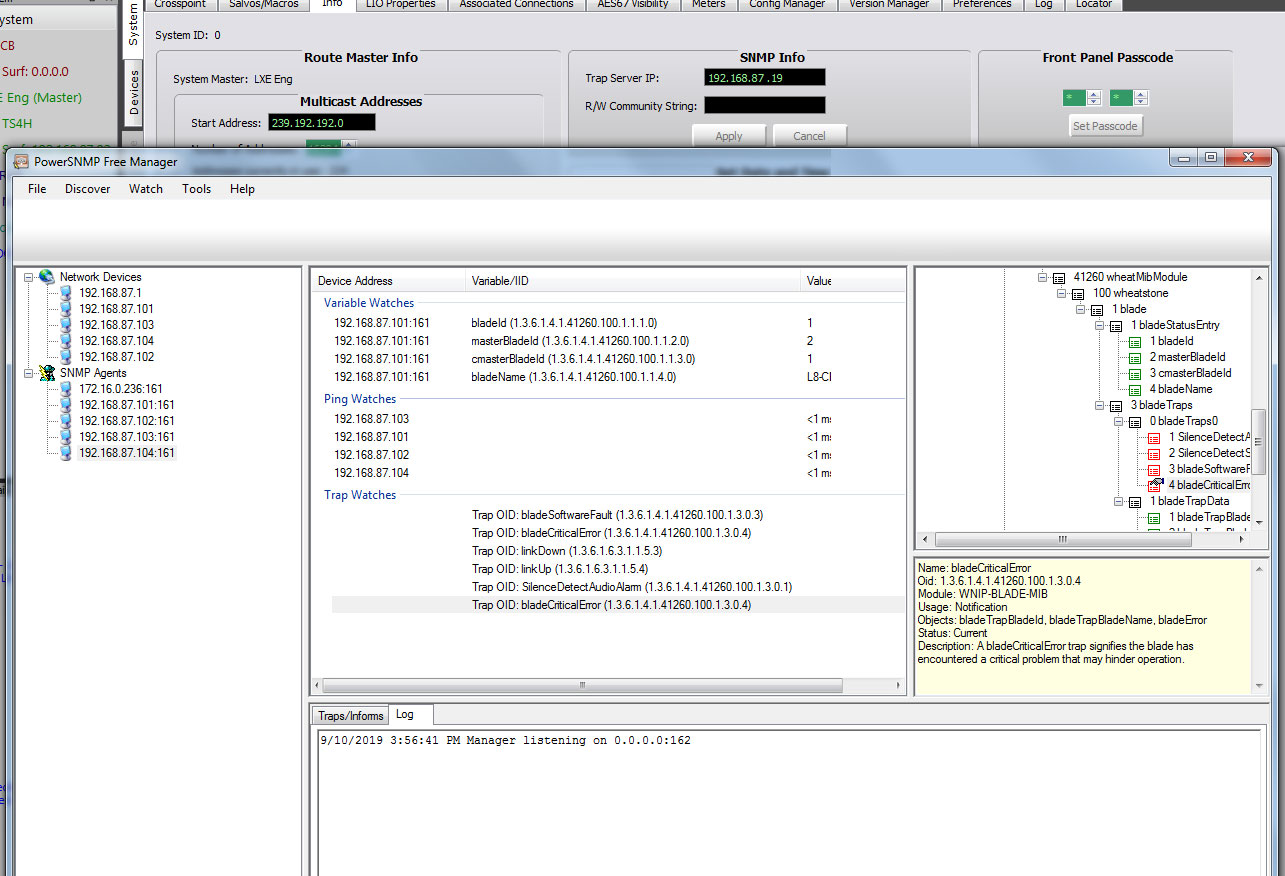Open Version Manager tab in background window
Screen dimensions: 1285x876
889,5
